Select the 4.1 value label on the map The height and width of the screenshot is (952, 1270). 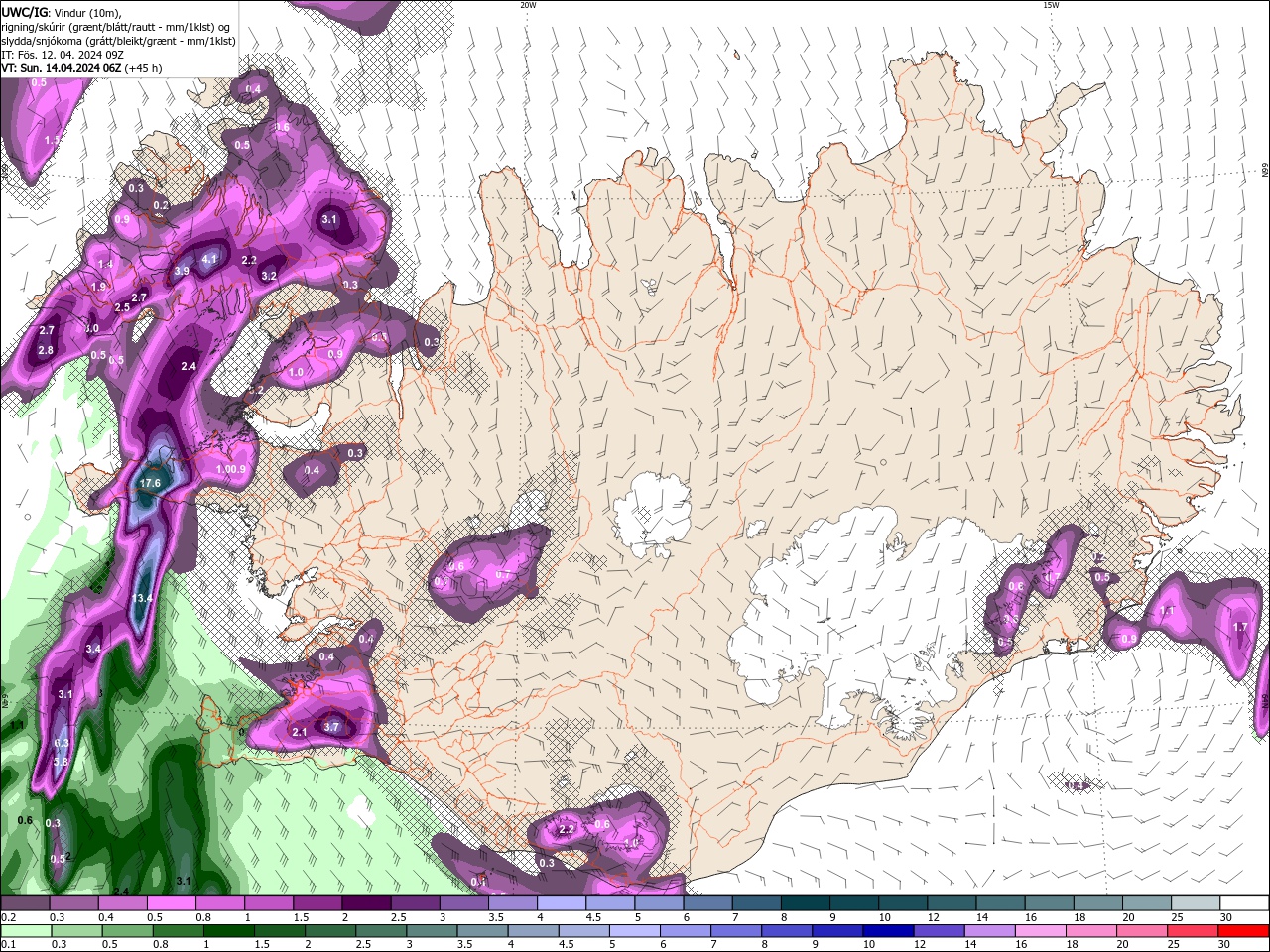[209, 259]
